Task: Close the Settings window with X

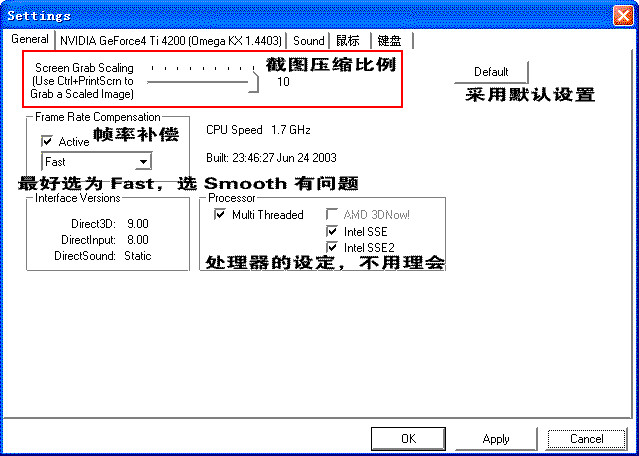Action: (x=621, y=14)
